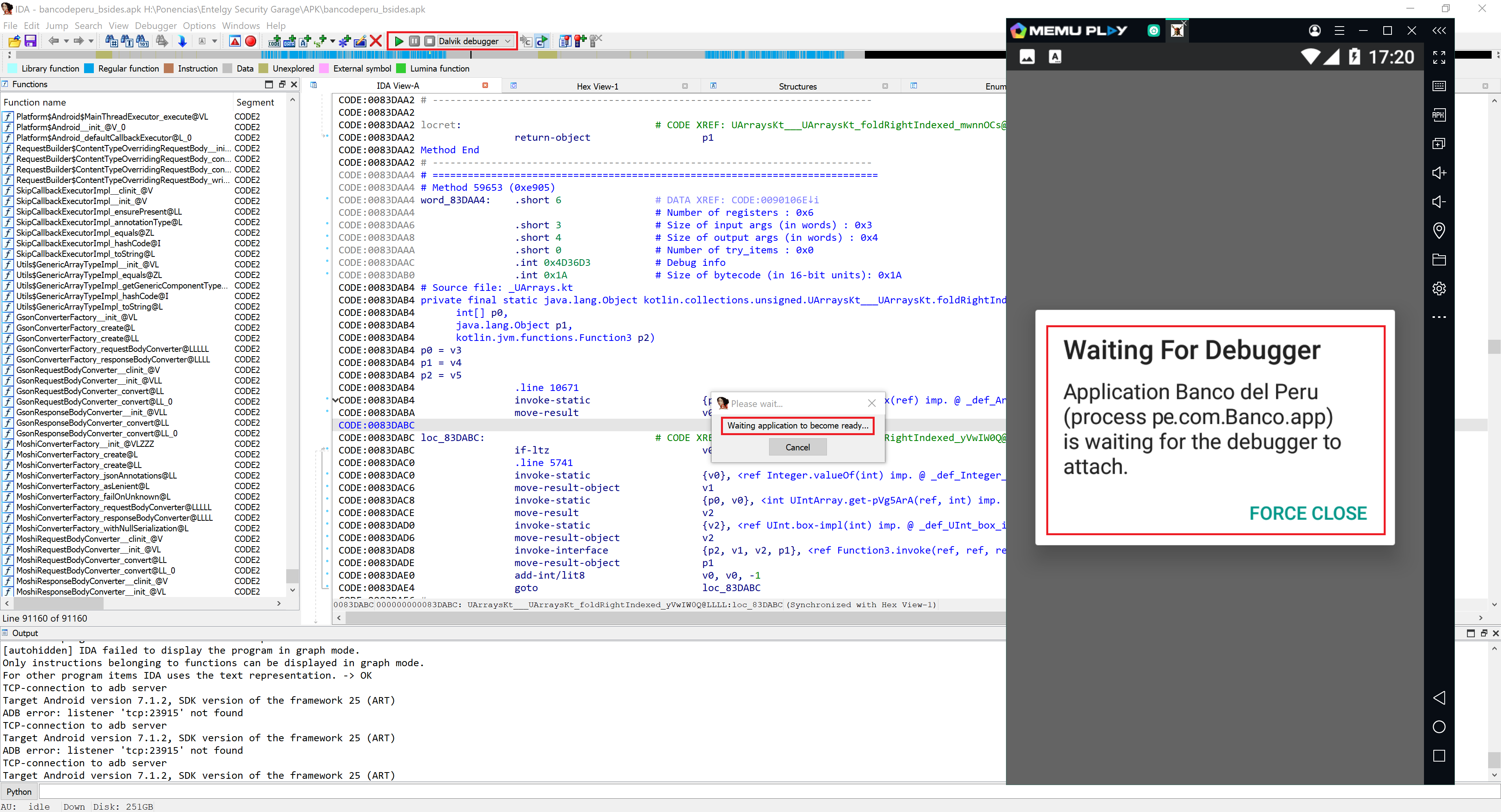
Task: Collapse the code block at CODE:0083DAB4
Action: 335,400
